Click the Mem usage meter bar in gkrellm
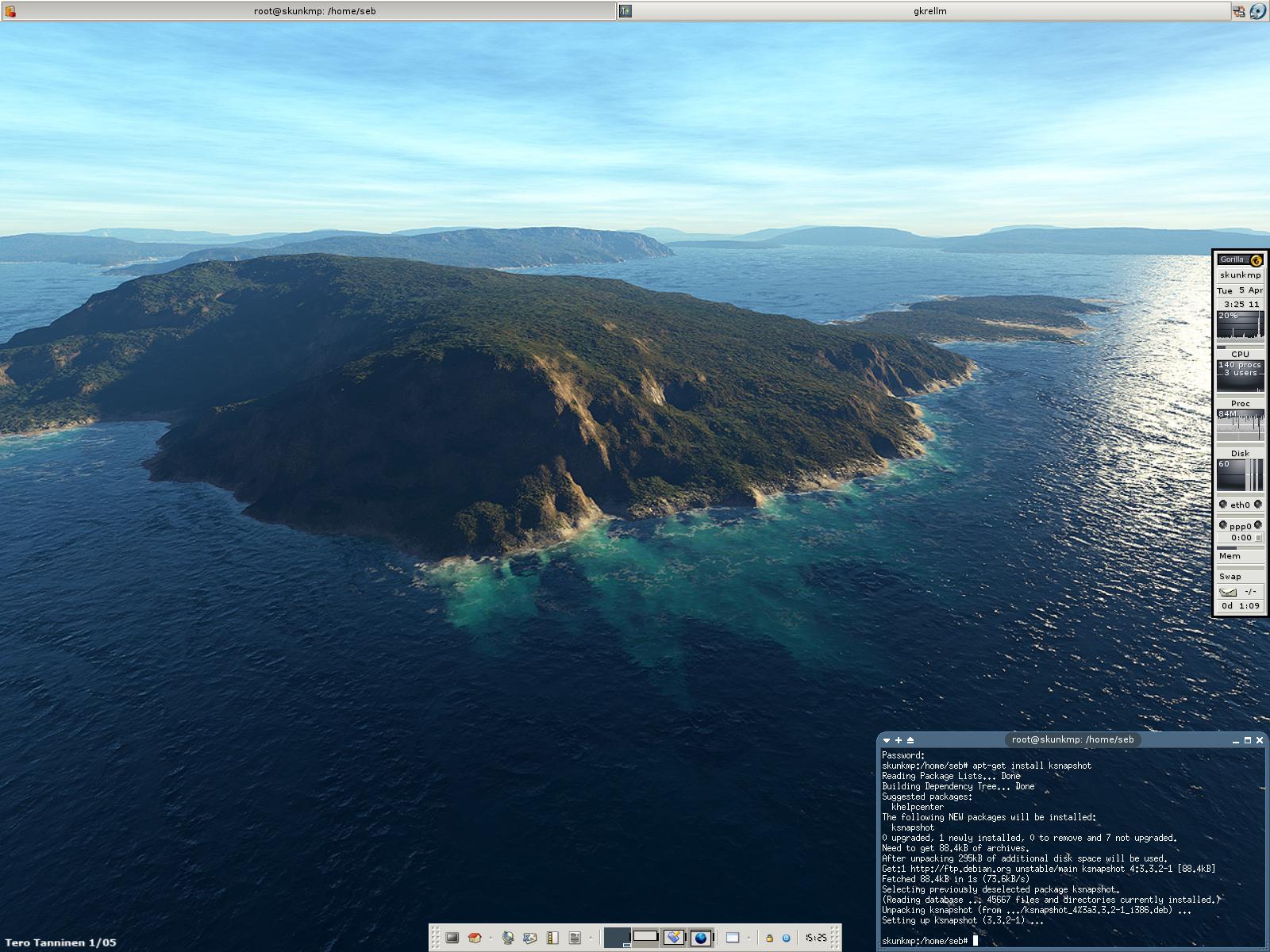The height and width of the screenshot is (952, 1270). click(x=1240, y=548)
